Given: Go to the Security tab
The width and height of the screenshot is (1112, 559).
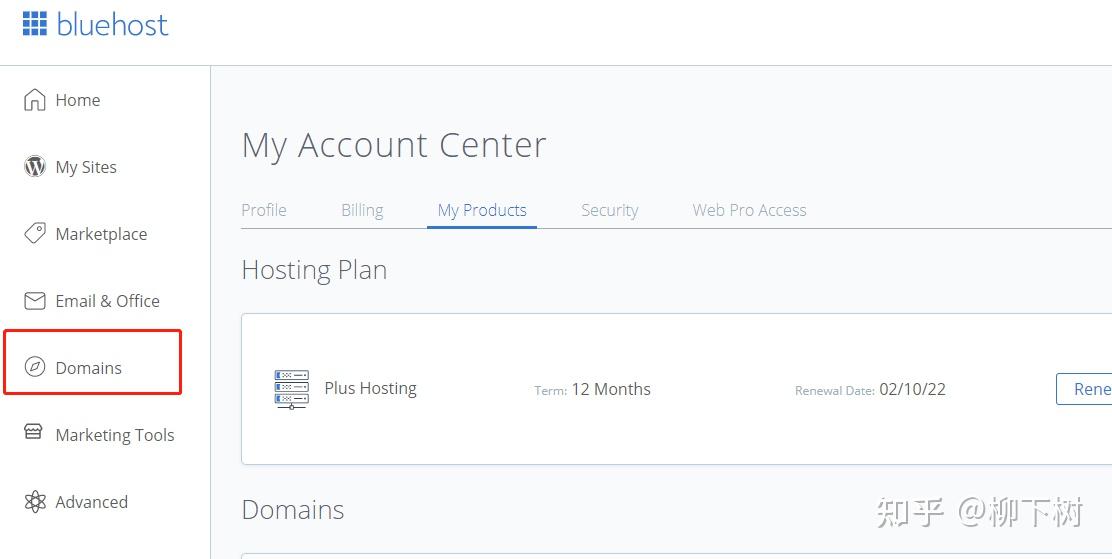Looking at the screenshot, I should 609,210.
